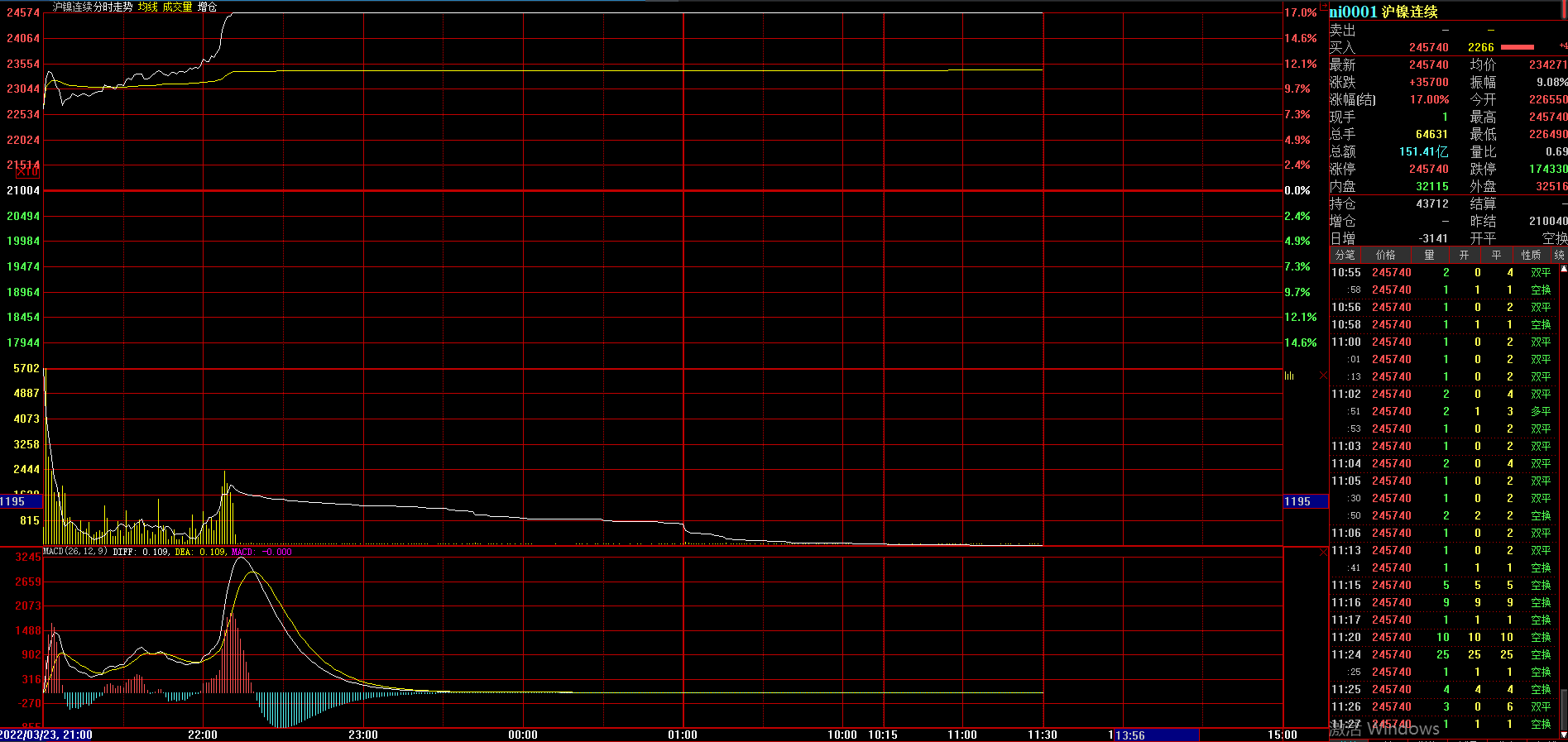The image size is (1568, 742).
Task: Close the MACD indicator panel with red X
Action: tap(1323, 551)
